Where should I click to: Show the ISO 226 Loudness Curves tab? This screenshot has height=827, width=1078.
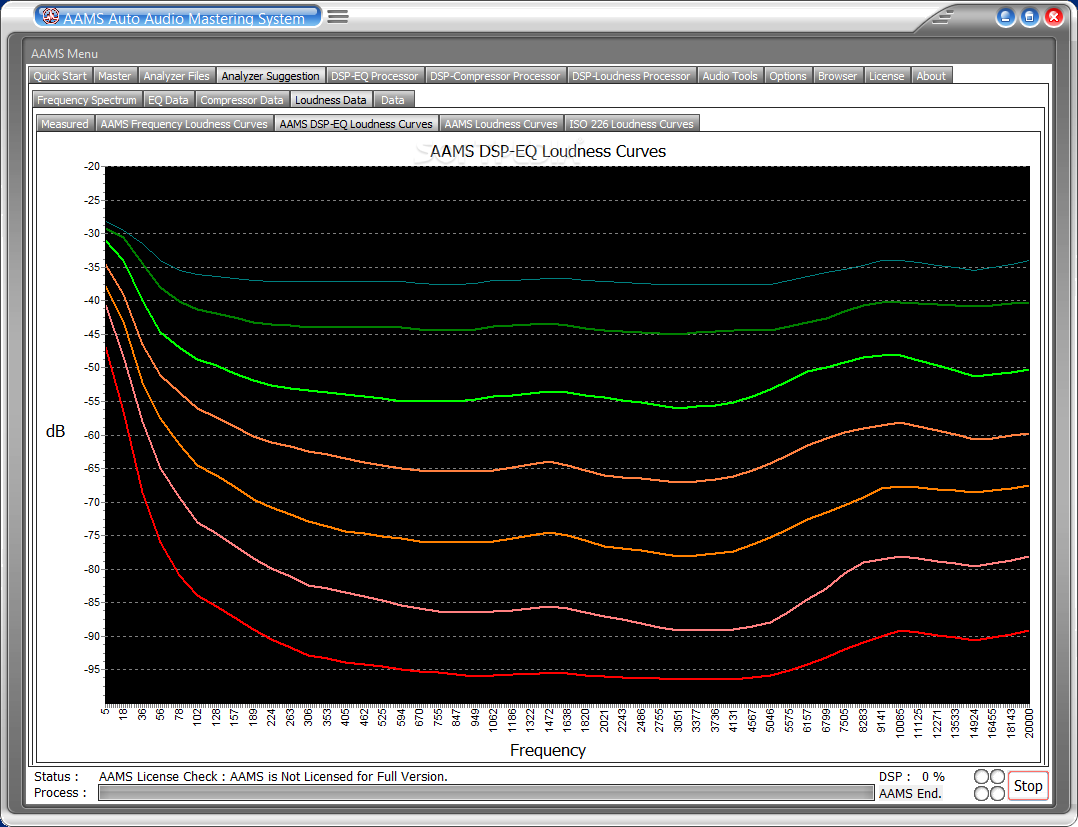pyautogui.click(x=631, y=124)
